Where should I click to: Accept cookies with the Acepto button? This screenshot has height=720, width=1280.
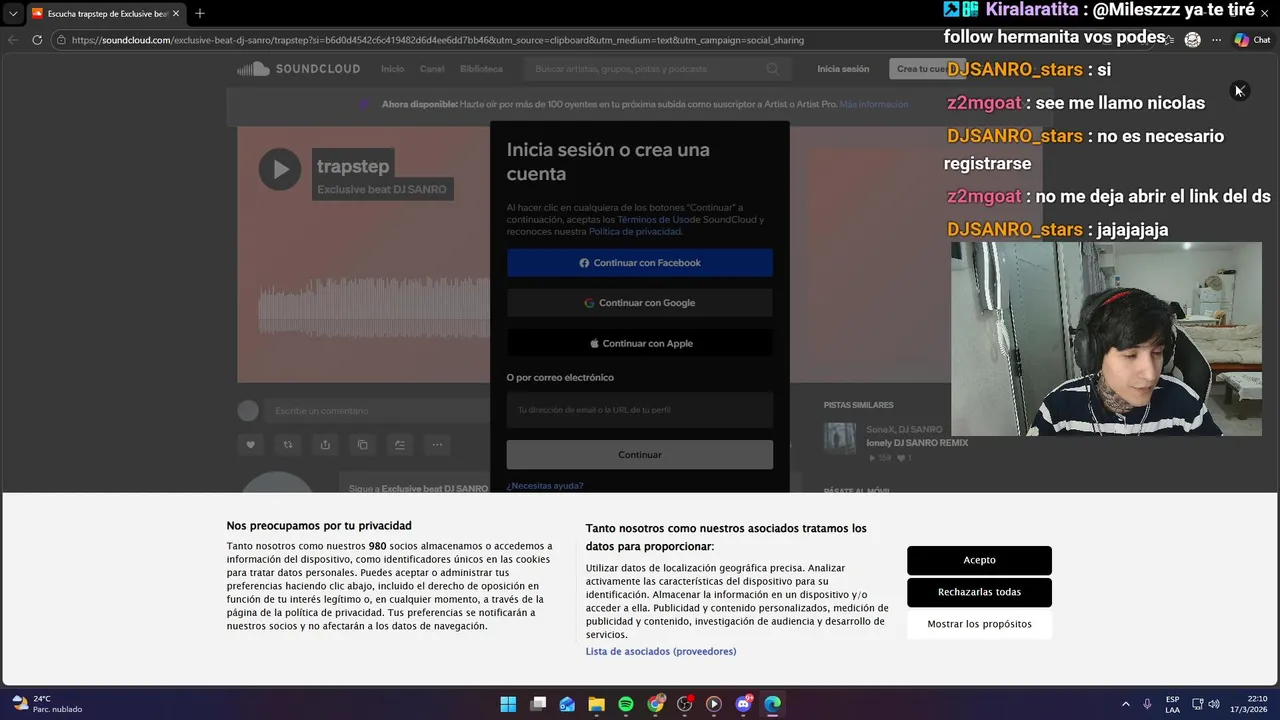pos(979,560)
